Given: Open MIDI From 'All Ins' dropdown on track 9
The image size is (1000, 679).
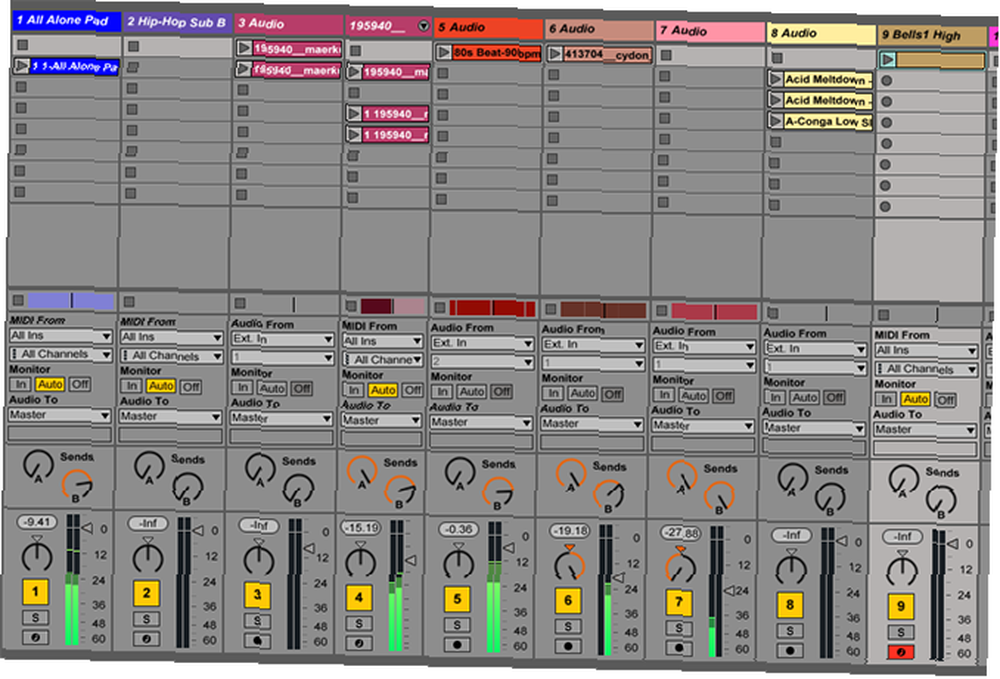Looking at the screenshot, I should [925, 350].
